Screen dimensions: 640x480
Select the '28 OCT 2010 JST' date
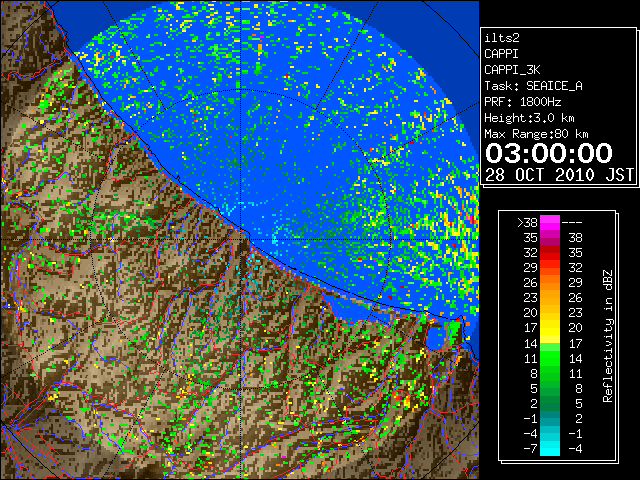point(559,175)
